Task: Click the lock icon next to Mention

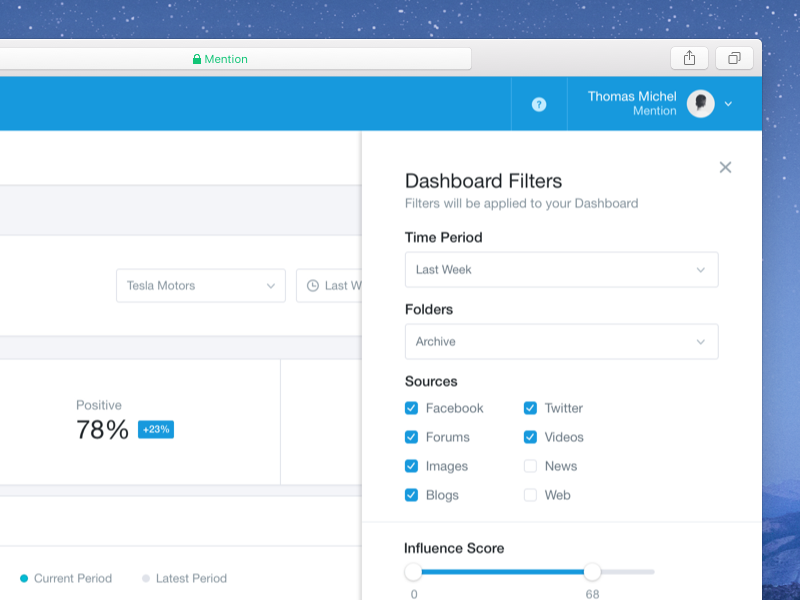Action: click(x=196, y=58)
